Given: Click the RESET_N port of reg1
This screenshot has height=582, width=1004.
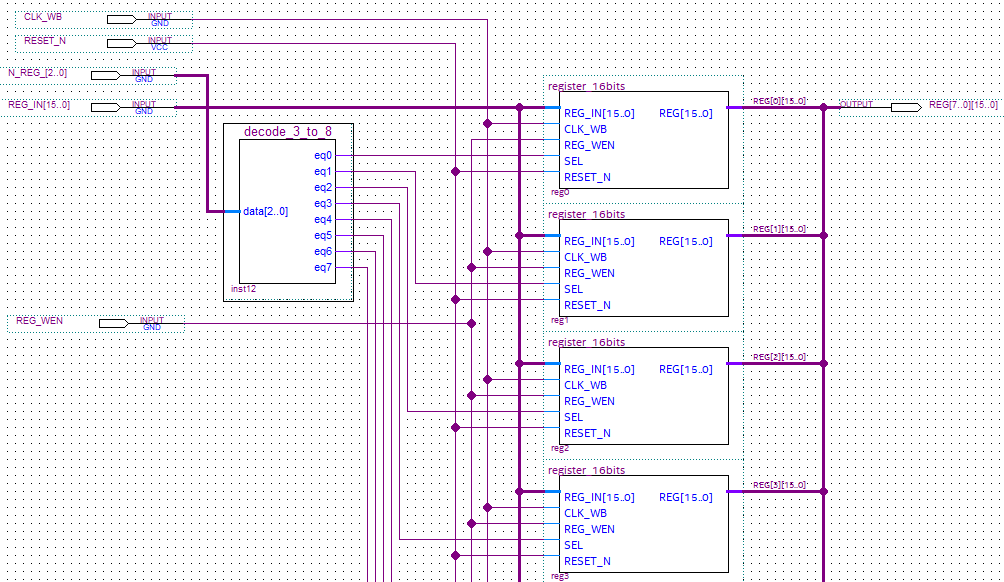Looking at the screenshot, I should 587,305.
